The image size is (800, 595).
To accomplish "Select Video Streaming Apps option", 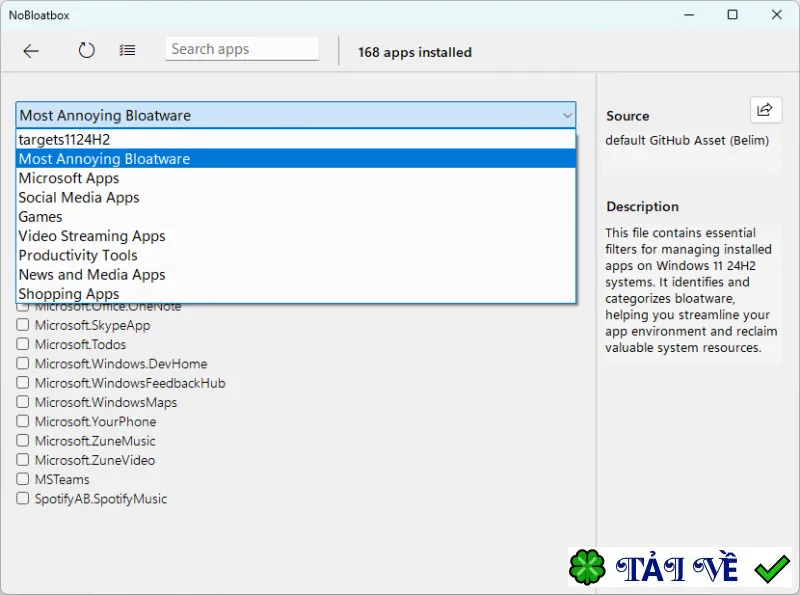I will (296, 236).
